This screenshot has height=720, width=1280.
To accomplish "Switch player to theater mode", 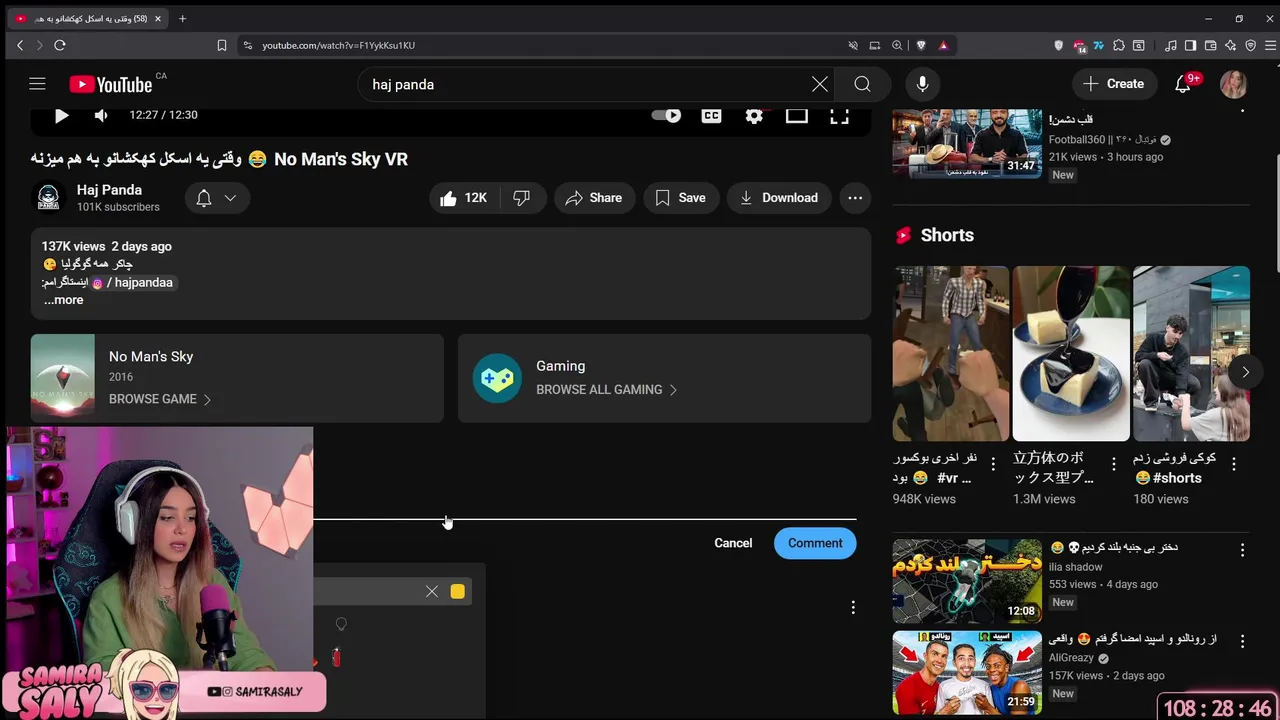I will click(x=796, y=115).
